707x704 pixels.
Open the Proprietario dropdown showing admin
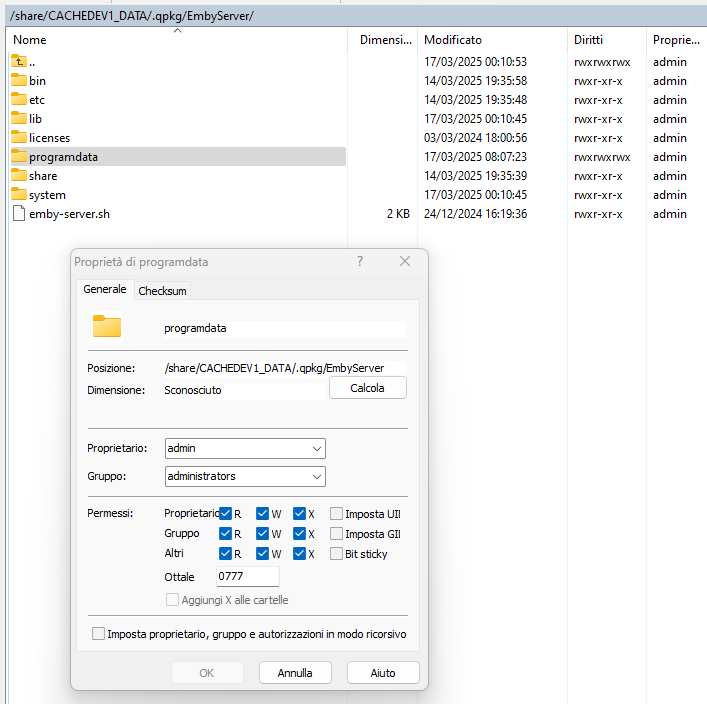(x=245, y=448)
